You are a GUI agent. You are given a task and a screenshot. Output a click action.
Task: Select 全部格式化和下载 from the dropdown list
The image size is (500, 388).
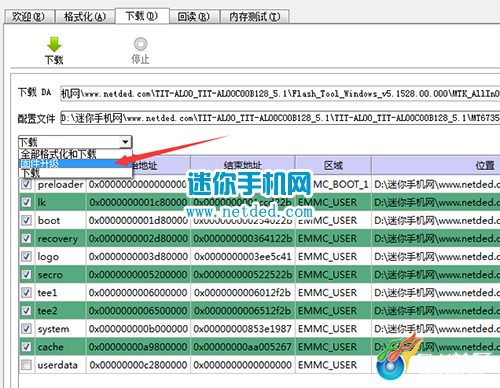(x=75, y=154)
